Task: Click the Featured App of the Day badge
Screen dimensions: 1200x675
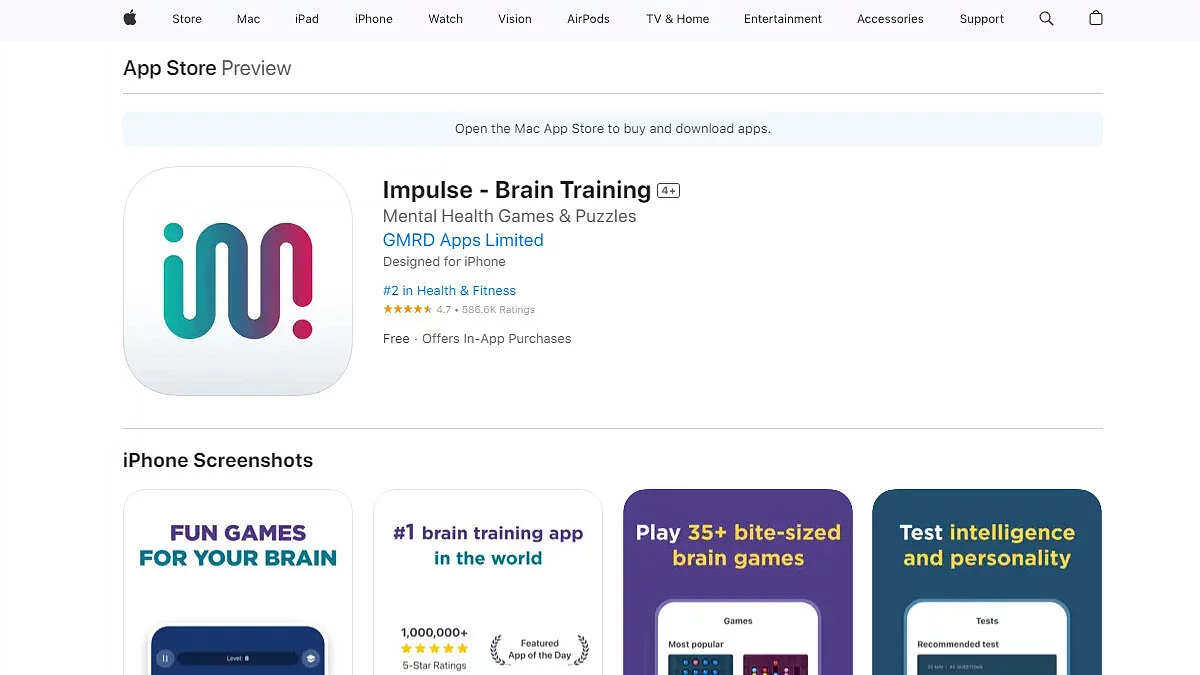Action: [539, 650]
